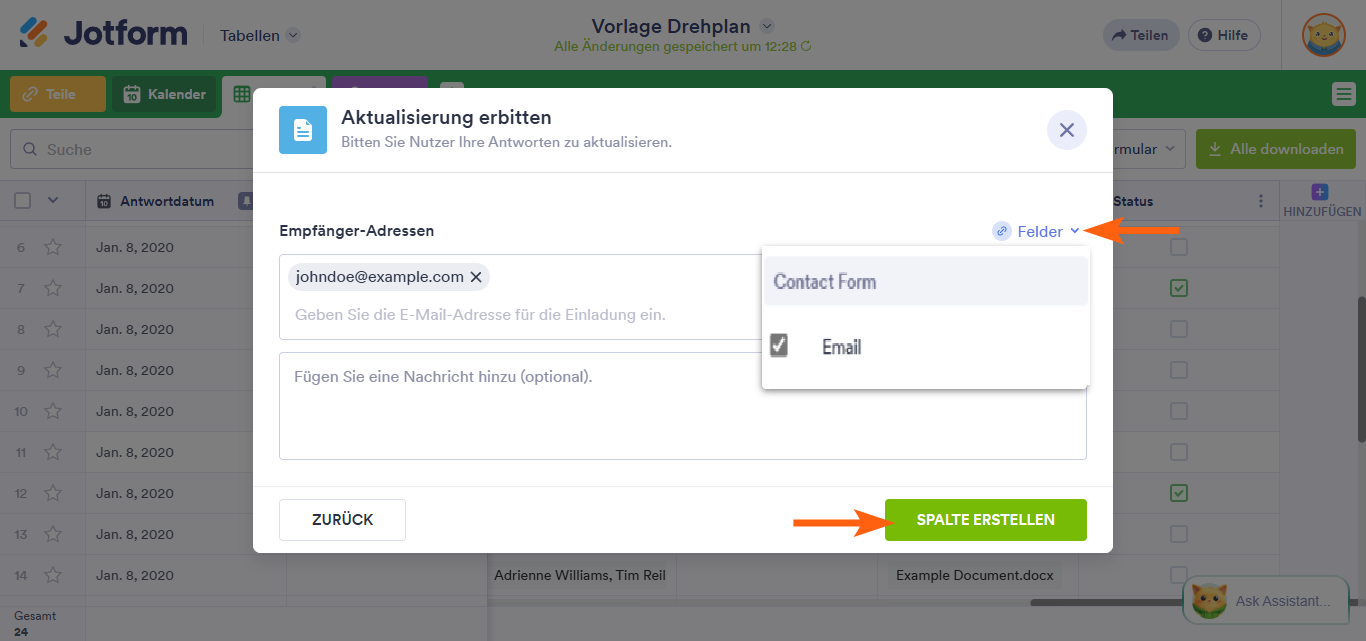
Task: Switch to the Kalender tab
Action: 163,95
